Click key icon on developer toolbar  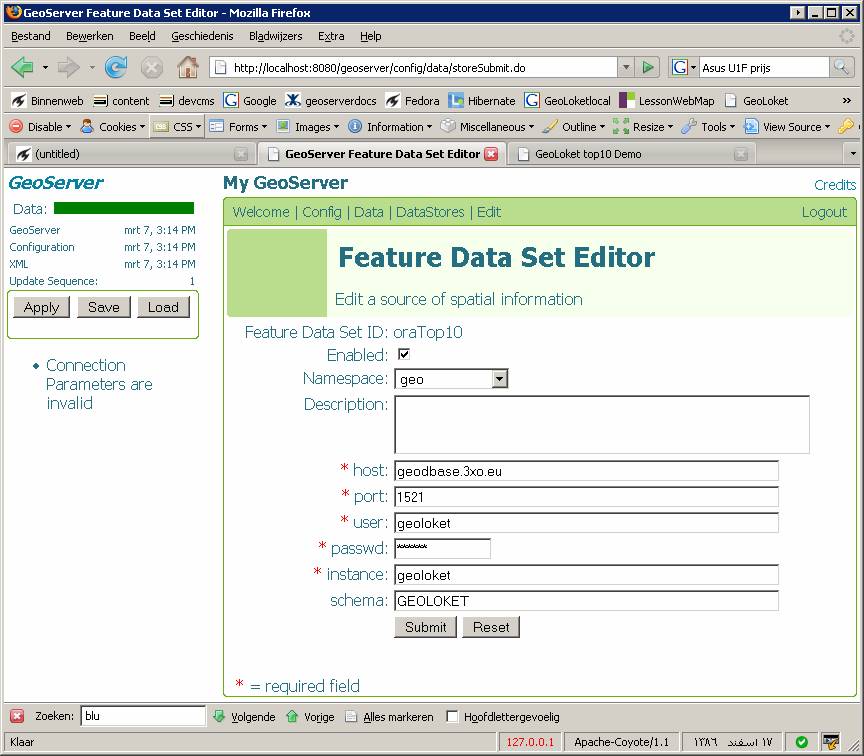coord(845,127)
